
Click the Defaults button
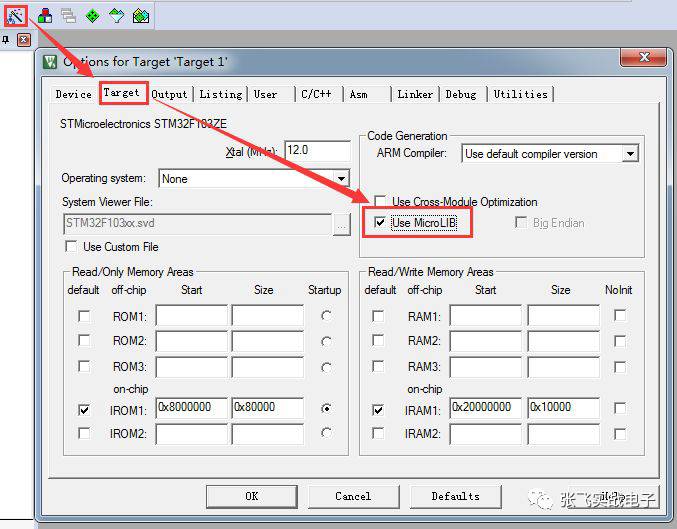[455, 496]
